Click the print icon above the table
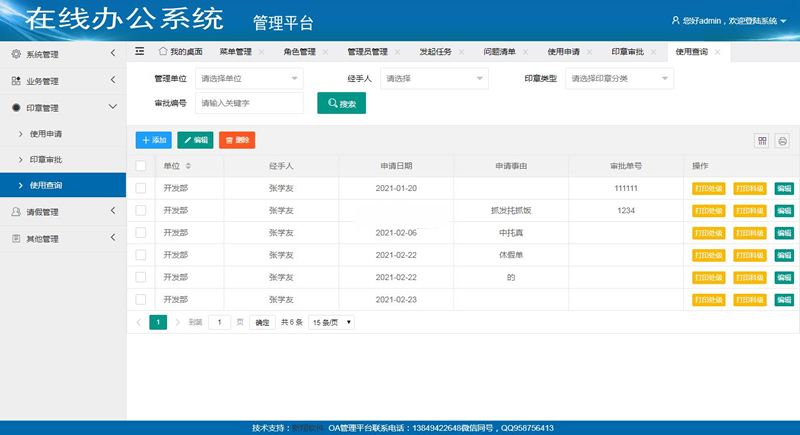The height and width of the screenshot is (435, 800). coord(782,140)
